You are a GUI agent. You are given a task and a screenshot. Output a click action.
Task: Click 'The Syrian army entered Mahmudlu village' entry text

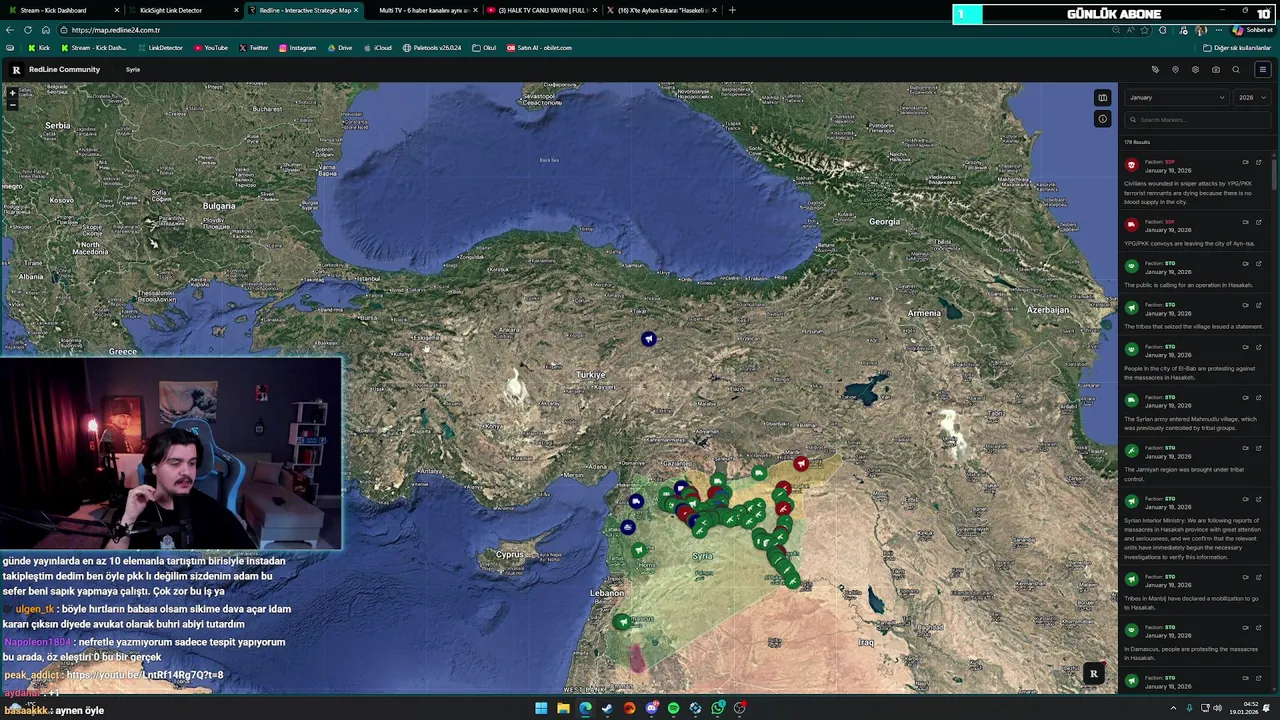[1190, 423]
